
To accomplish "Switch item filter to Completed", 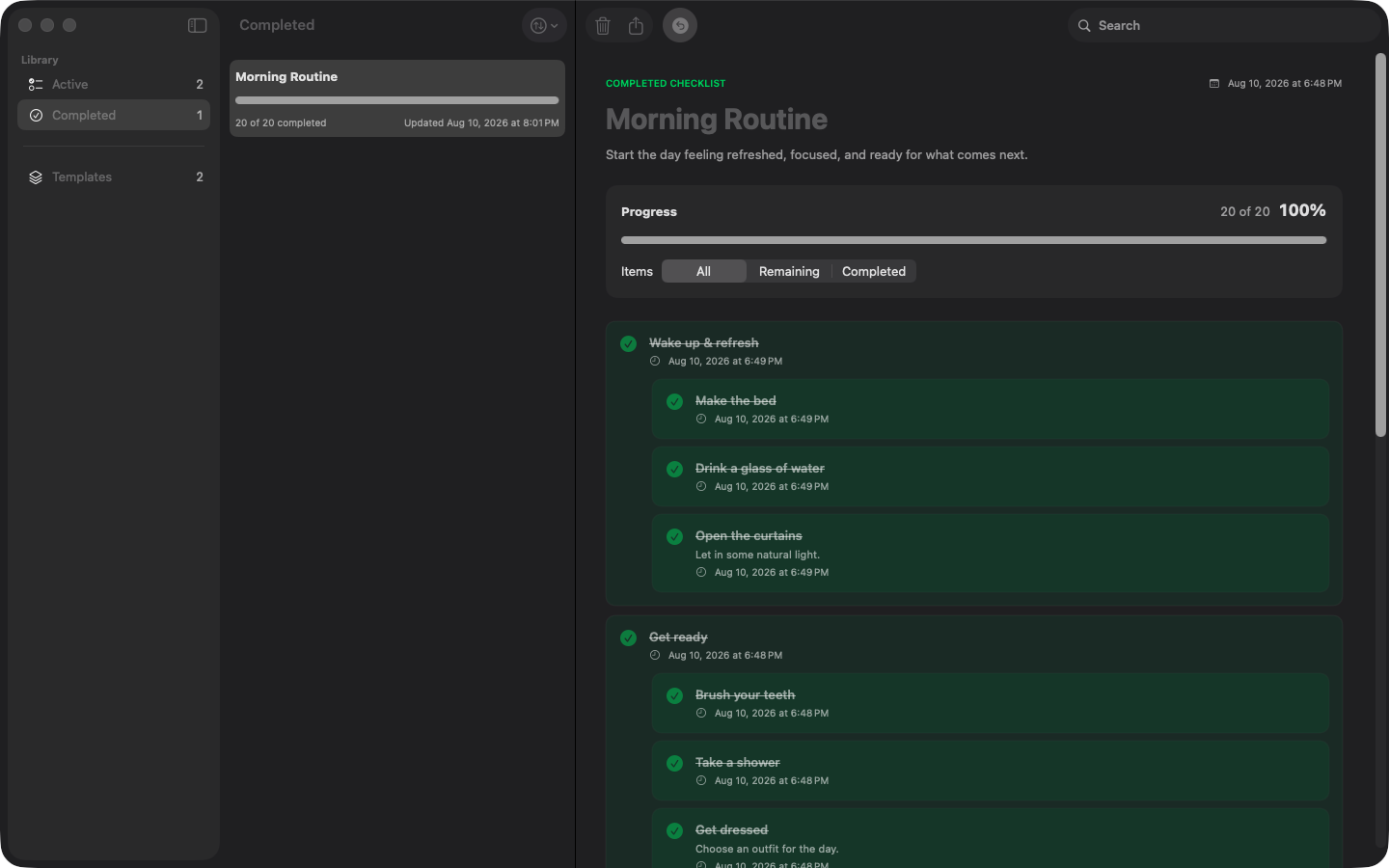I will (874, 272).
